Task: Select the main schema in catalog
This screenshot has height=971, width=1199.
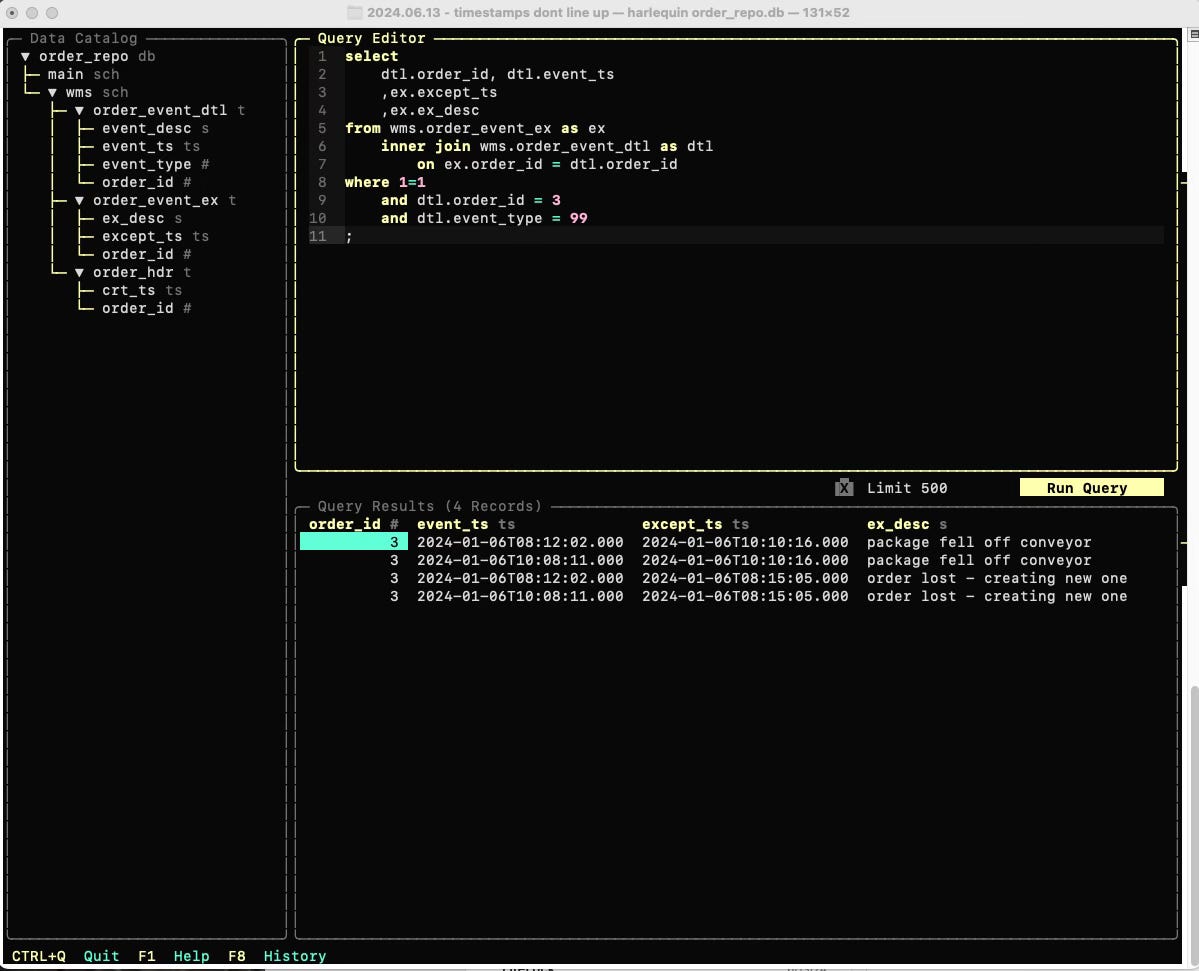Action: tap(83, 74)
